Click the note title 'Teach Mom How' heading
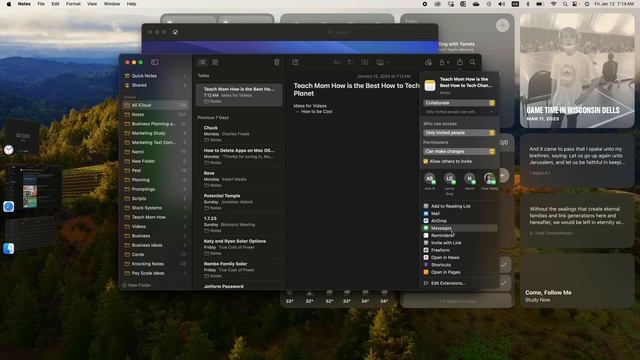The width and height of the screenshot is (640, 360). 356,89
